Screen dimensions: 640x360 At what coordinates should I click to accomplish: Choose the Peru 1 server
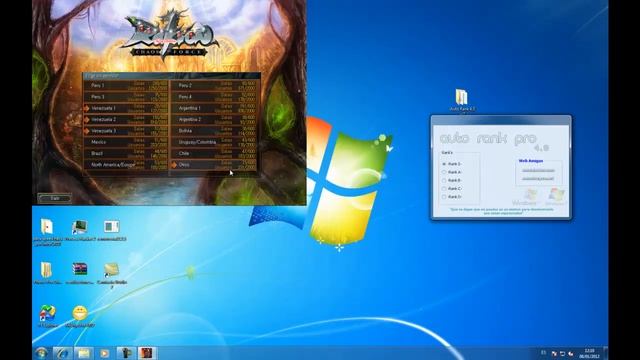[x=126, y=85]
